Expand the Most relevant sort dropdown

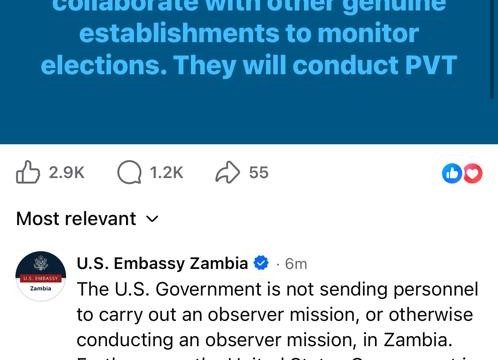coord(88,219)
